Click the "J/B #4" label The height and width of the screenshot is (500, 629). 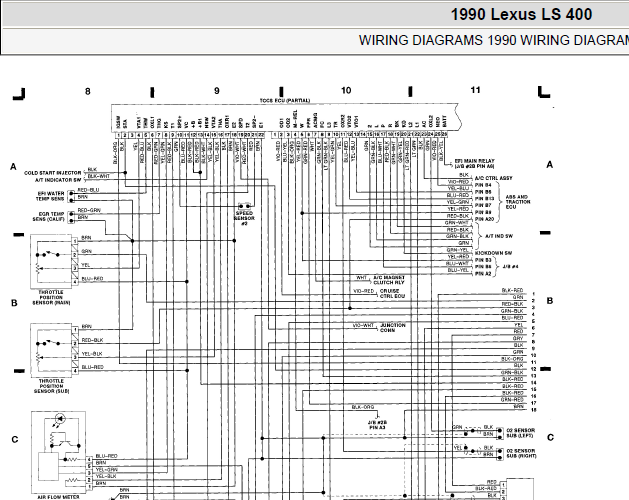tap(510, 266)
